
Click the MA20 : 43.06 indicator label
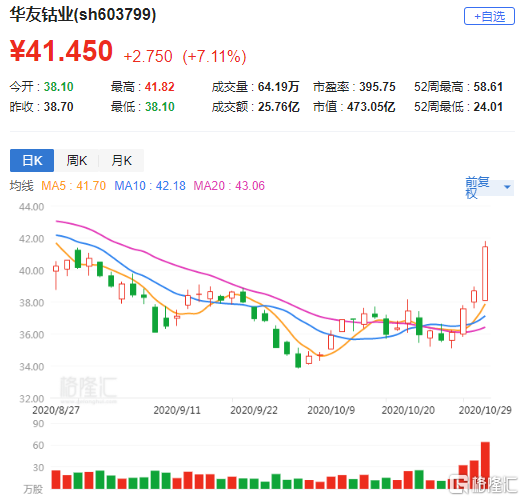click(x=229, y=185)
